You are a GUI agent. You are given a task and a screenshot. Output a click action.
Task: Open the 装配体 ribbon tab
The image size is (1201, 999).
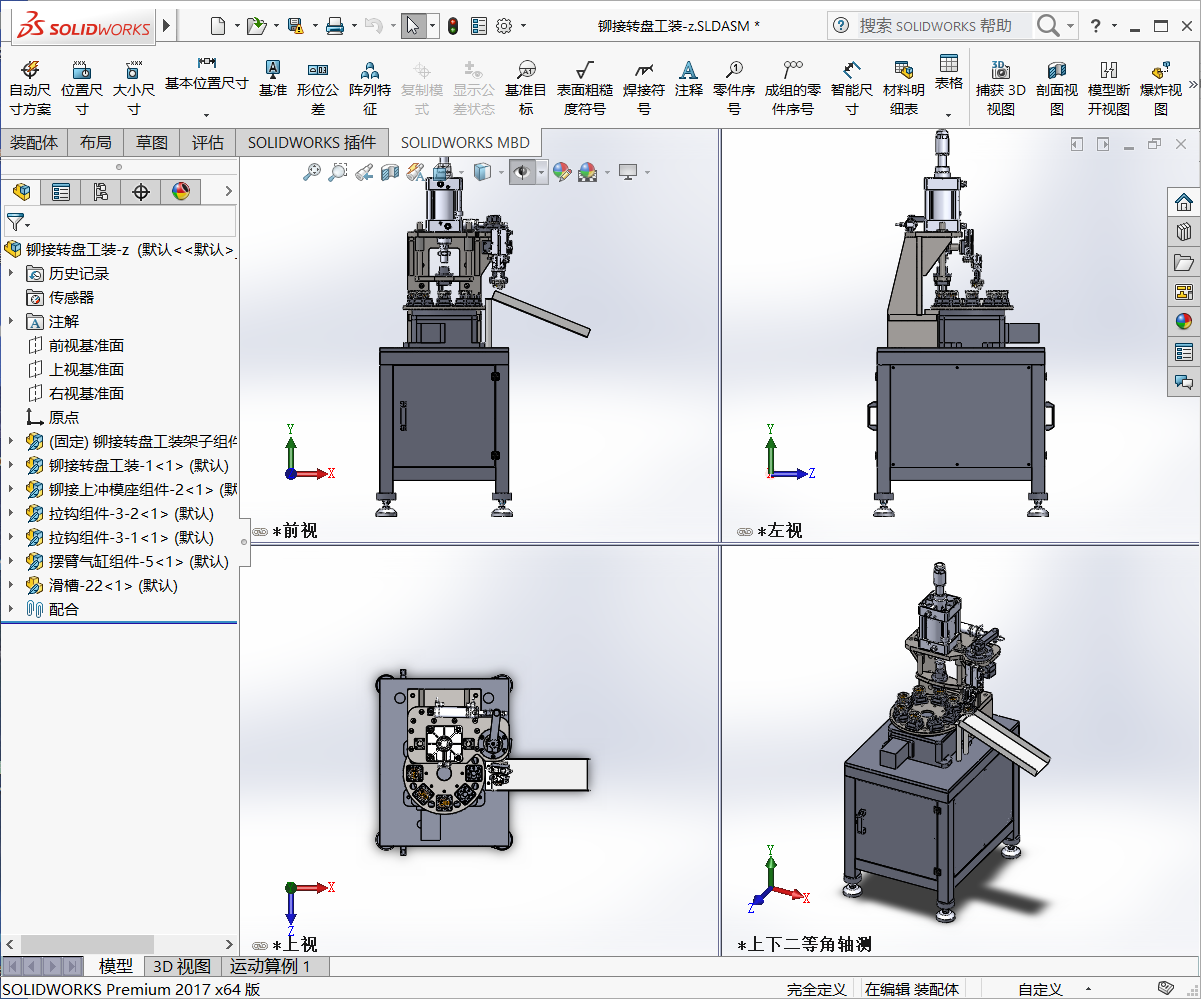point(34,142)
